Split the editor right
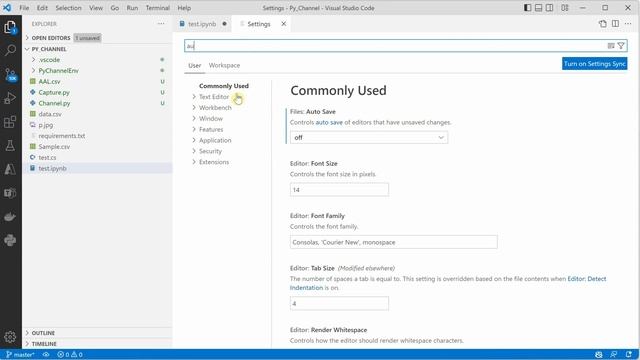 (x=615, y=24)
